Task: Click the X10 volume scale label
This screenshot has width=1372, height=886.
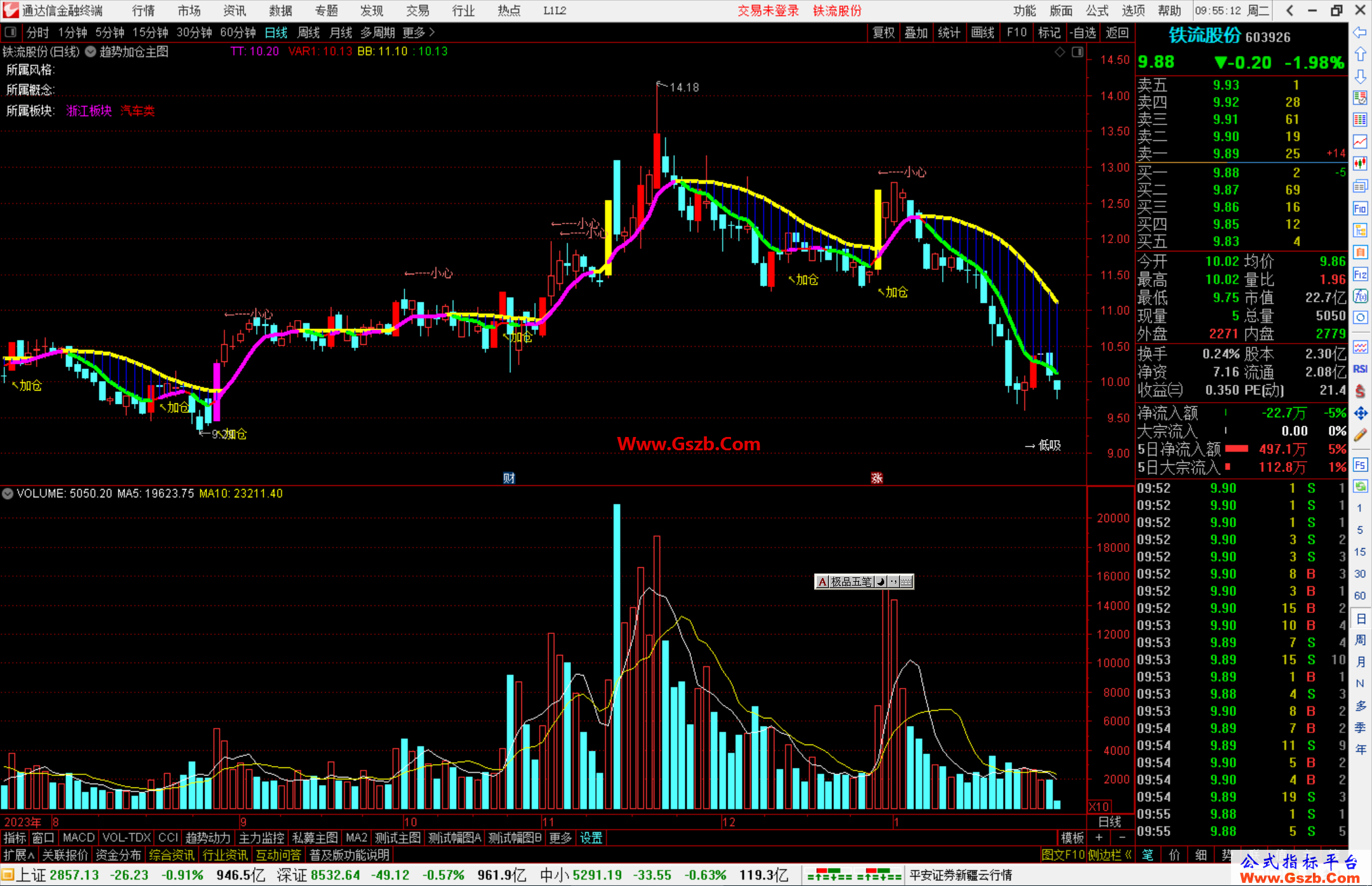Action: (x=1099, y=807)
